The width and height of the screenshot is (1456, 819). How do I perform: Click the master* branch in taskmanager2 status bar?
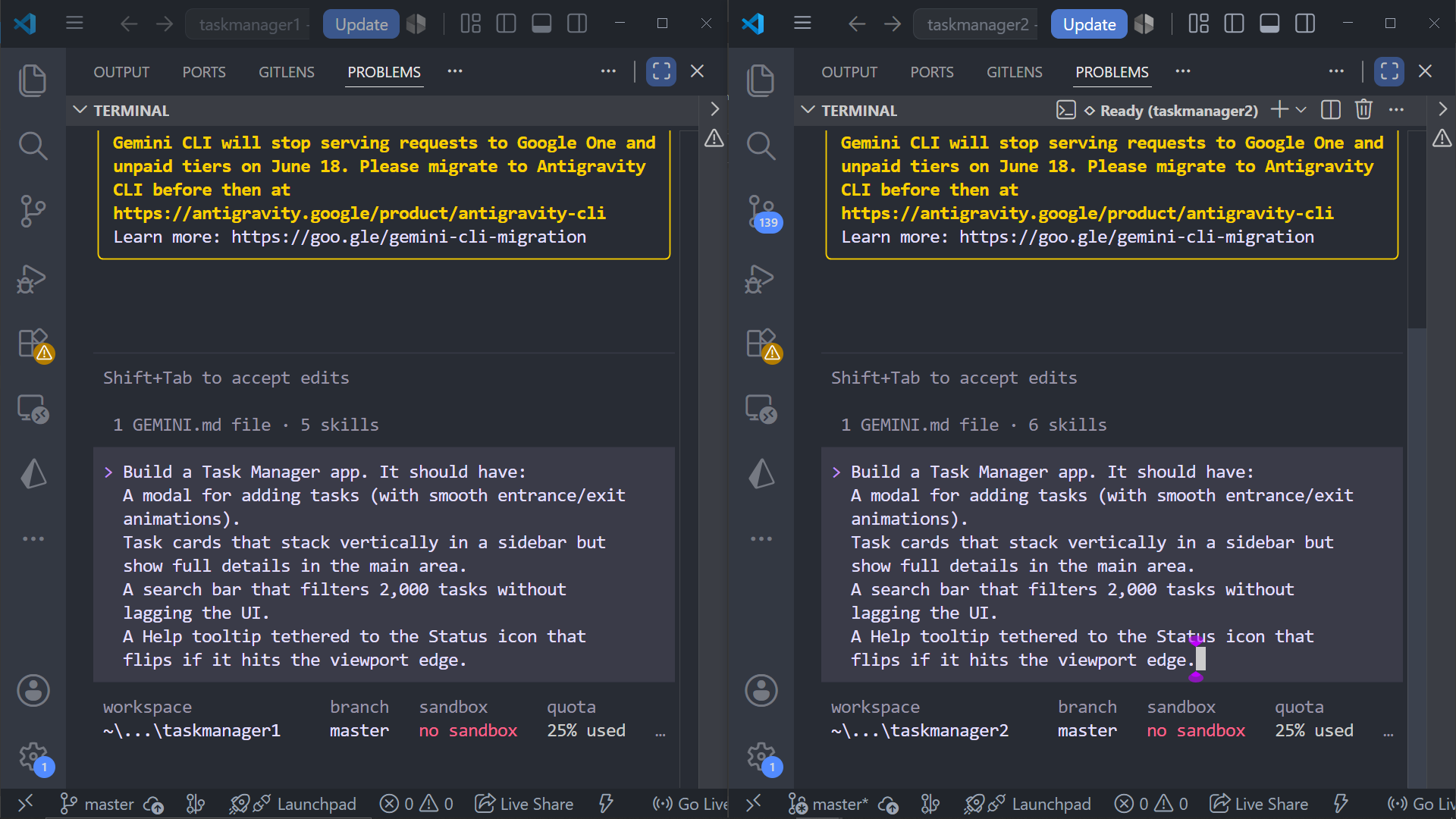pos(828,804)
